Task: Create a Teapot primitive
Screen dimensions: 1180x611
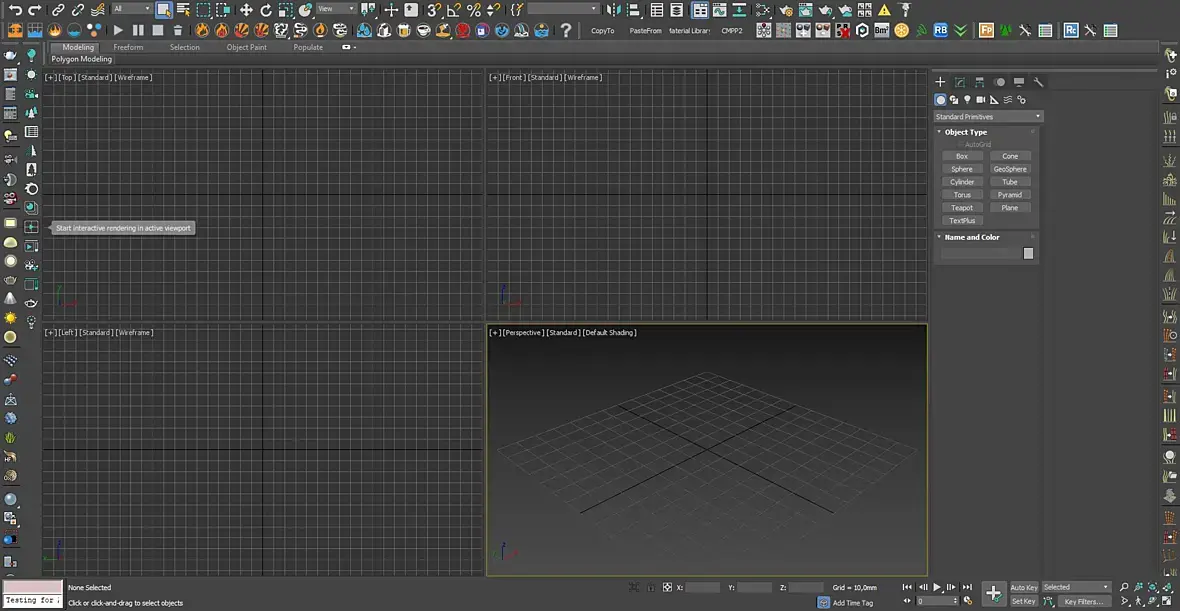Action: 962,208
